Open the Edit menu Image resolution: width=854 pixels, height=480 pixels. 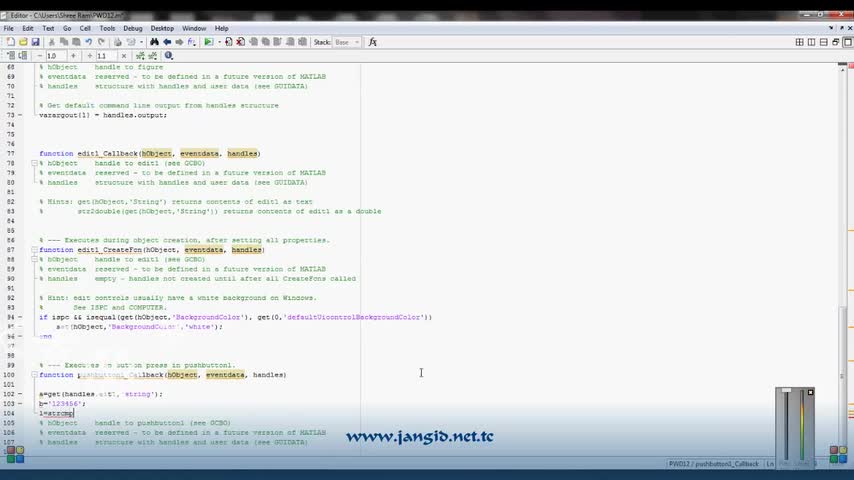pyautogui.click(x=28, y=28)
